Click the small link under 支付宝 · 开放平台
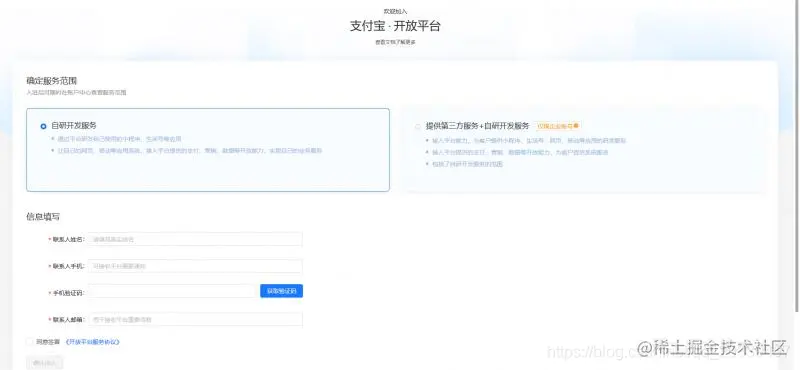The height and width of the screenshot is (370, 800). [395, 42]
